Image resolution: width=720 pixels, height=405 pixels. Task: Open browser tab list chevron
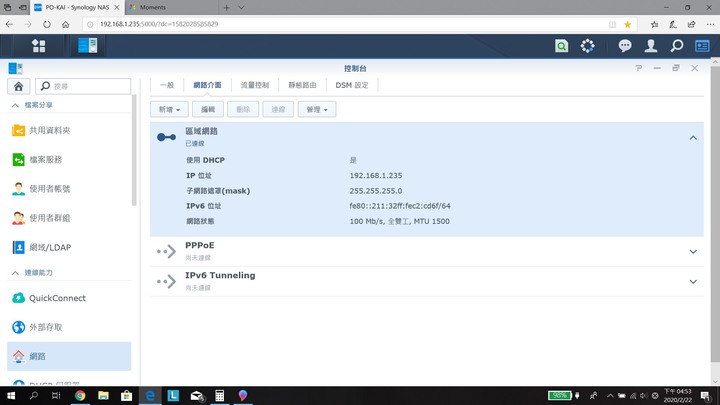241,7
